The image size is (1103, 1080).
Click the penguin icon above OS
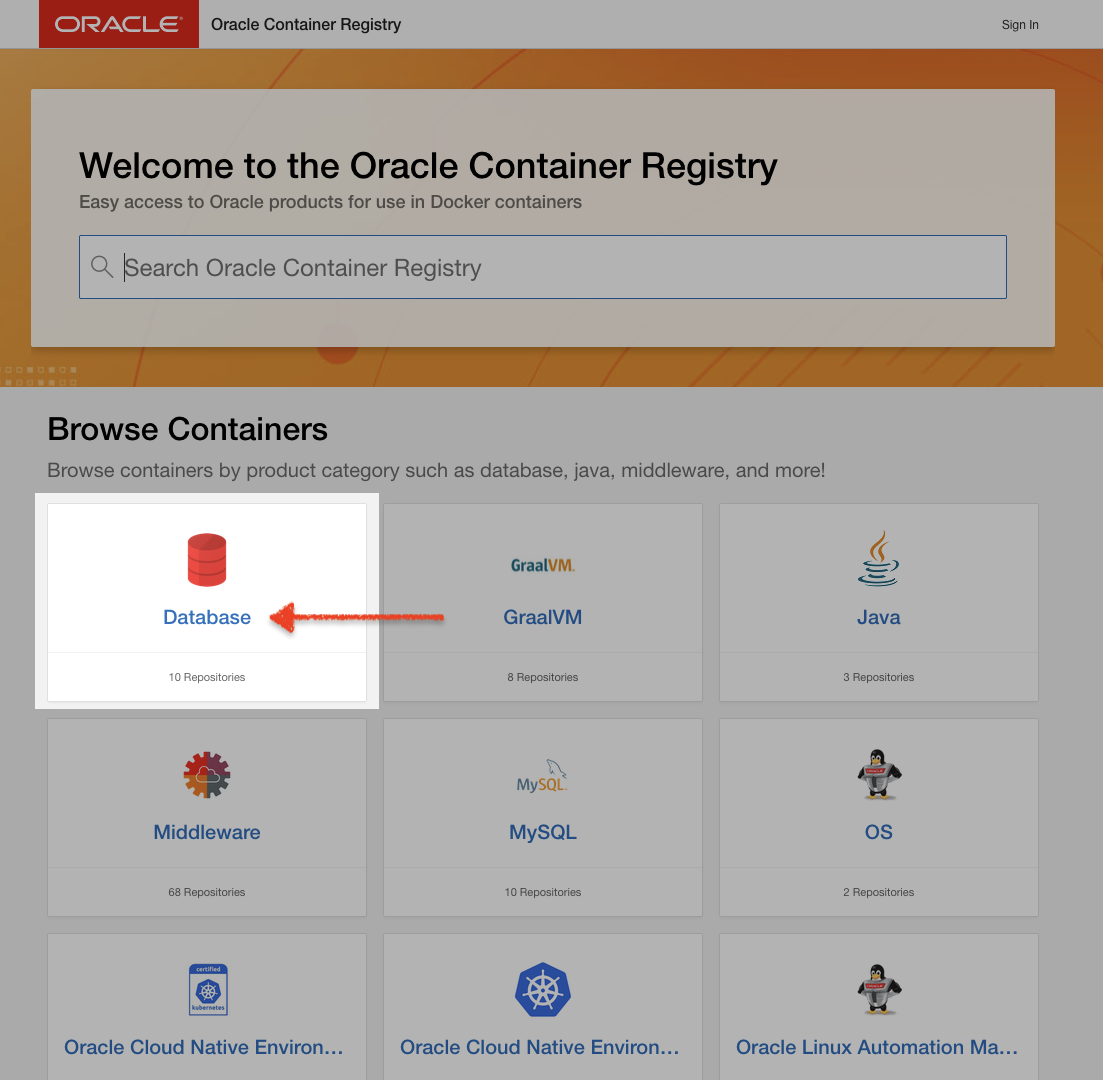pos(879,774)
